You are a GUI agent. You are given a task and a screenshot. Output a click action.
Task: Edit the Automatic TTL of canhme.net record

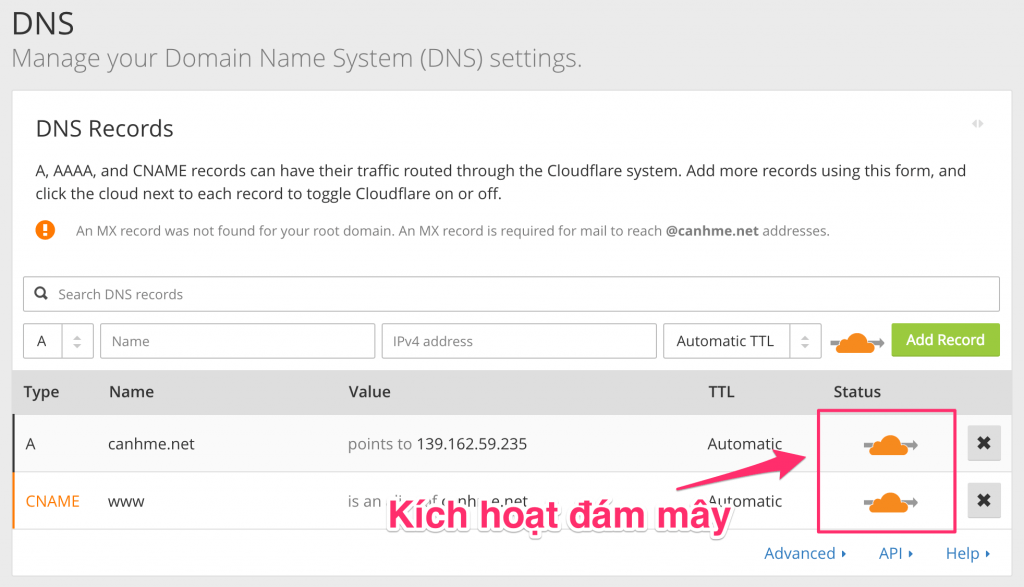point(744,444)
